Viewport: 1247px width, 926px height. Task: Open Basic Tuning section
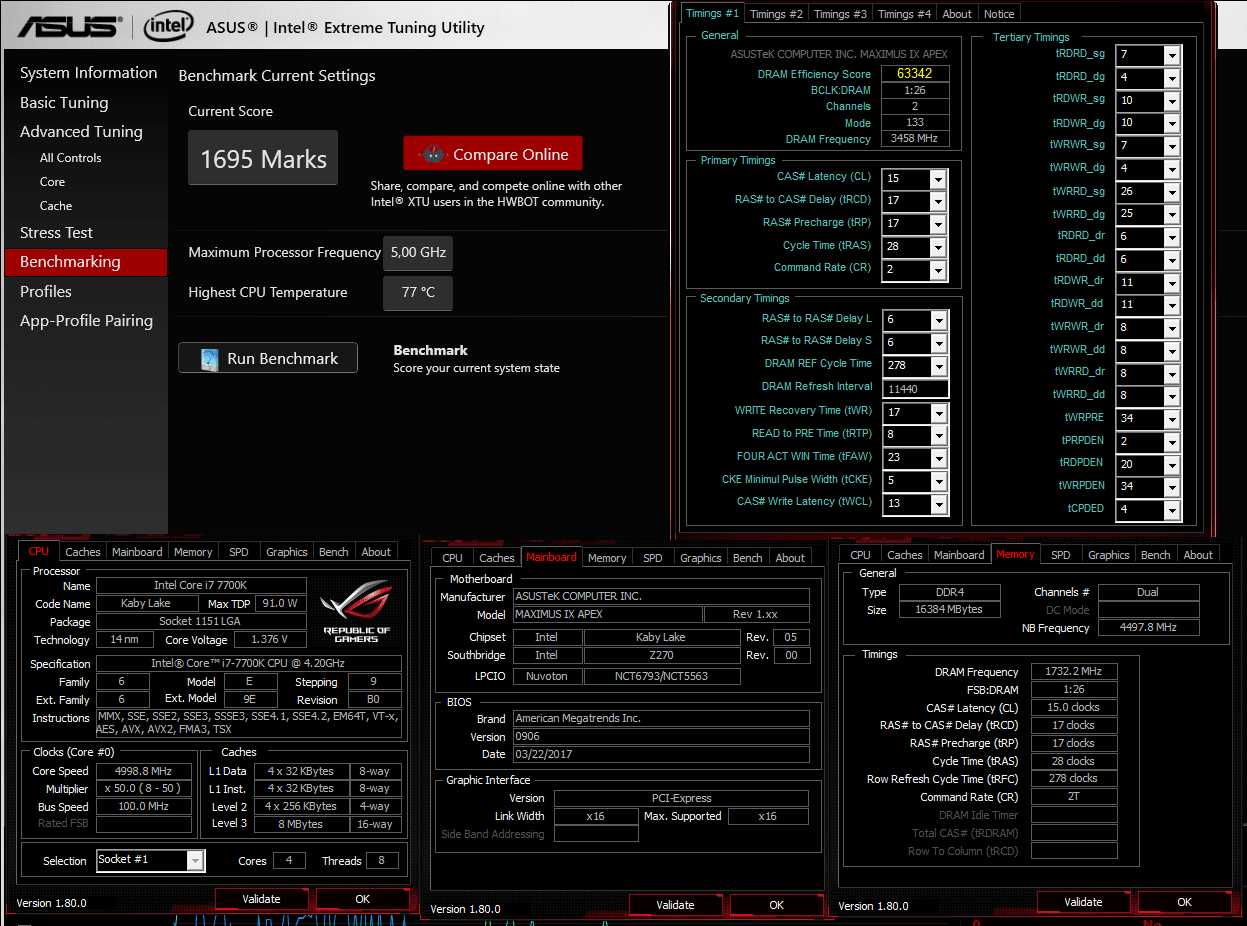pyautogui.click(x=64, y=102)
